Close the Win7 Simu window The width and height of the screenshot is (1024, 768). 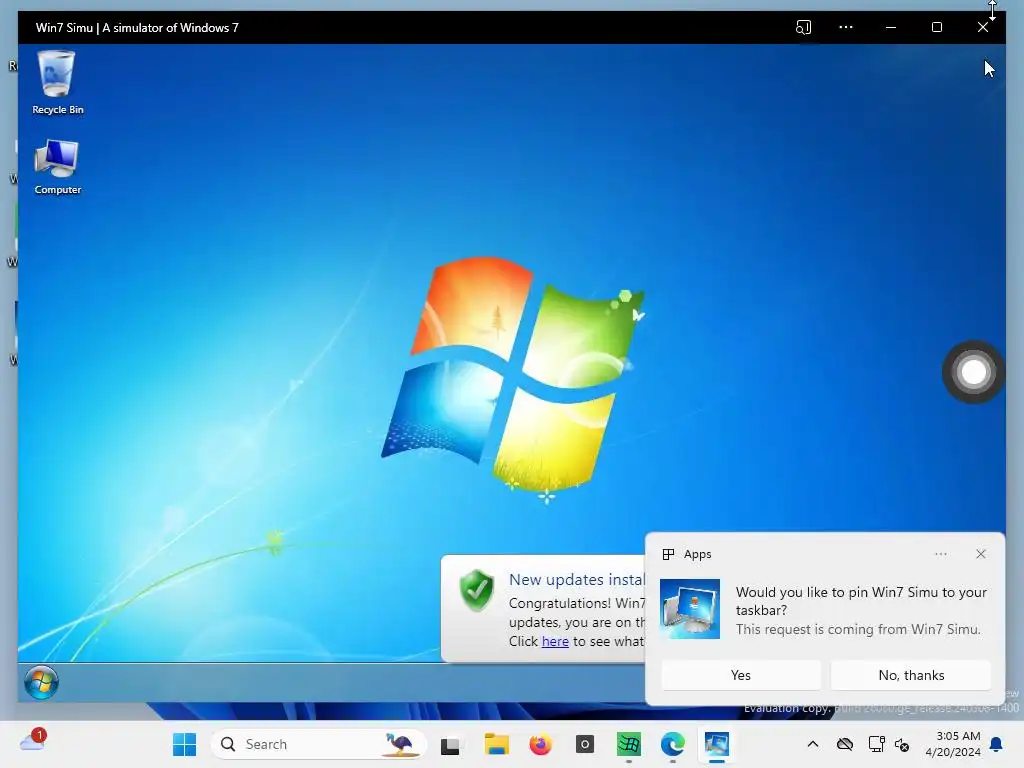pyautogui.click(x=982, y=27)
